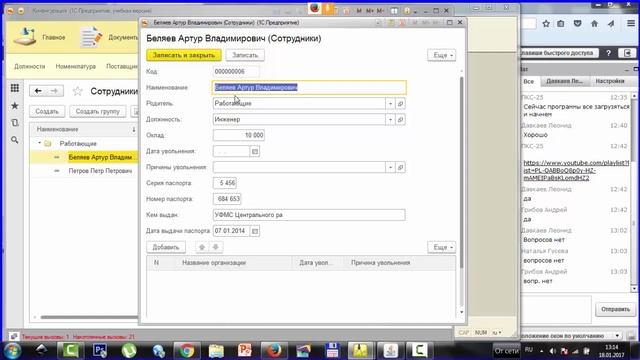Open the lower Еще menu above the table
Screen dimensions: 640x360
pyautogui.click(x=441, y=247)
